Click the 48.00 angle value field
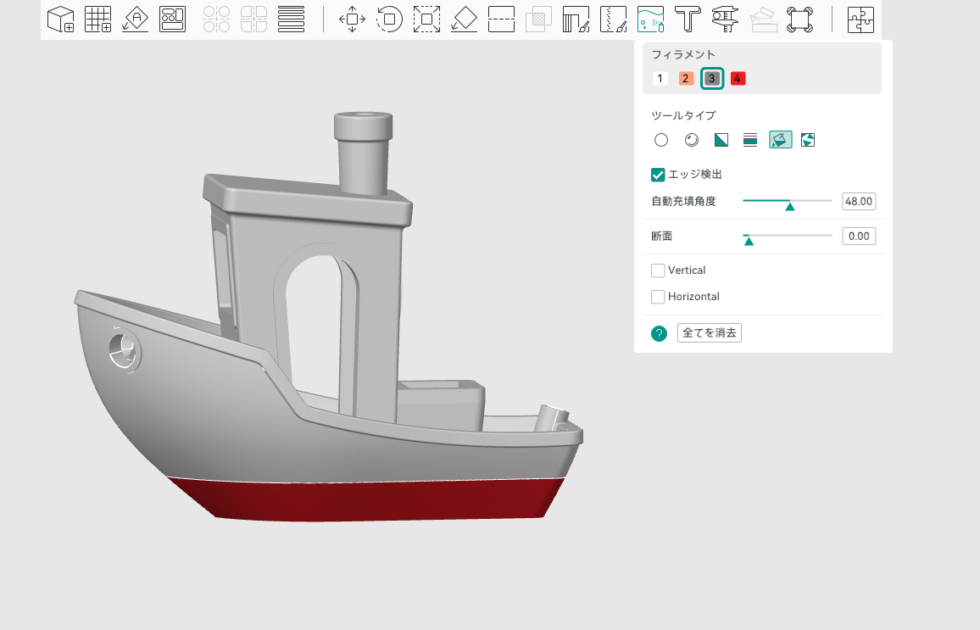 point(859,201)
